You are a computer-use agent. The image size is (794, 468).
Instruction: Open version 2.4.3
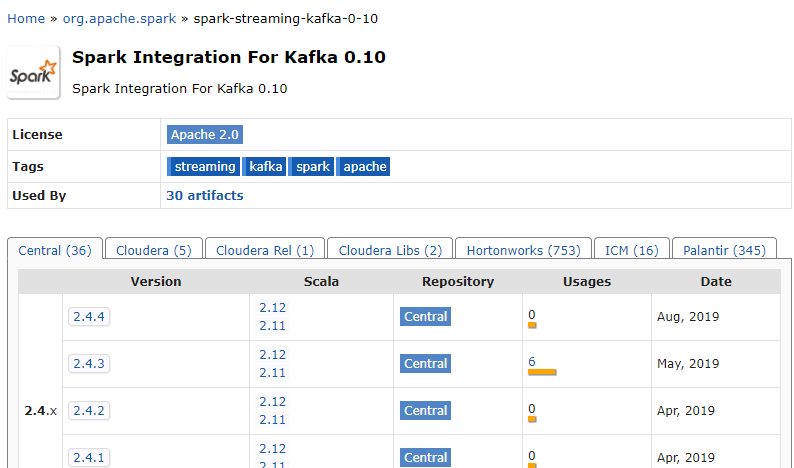coord(89,364)
